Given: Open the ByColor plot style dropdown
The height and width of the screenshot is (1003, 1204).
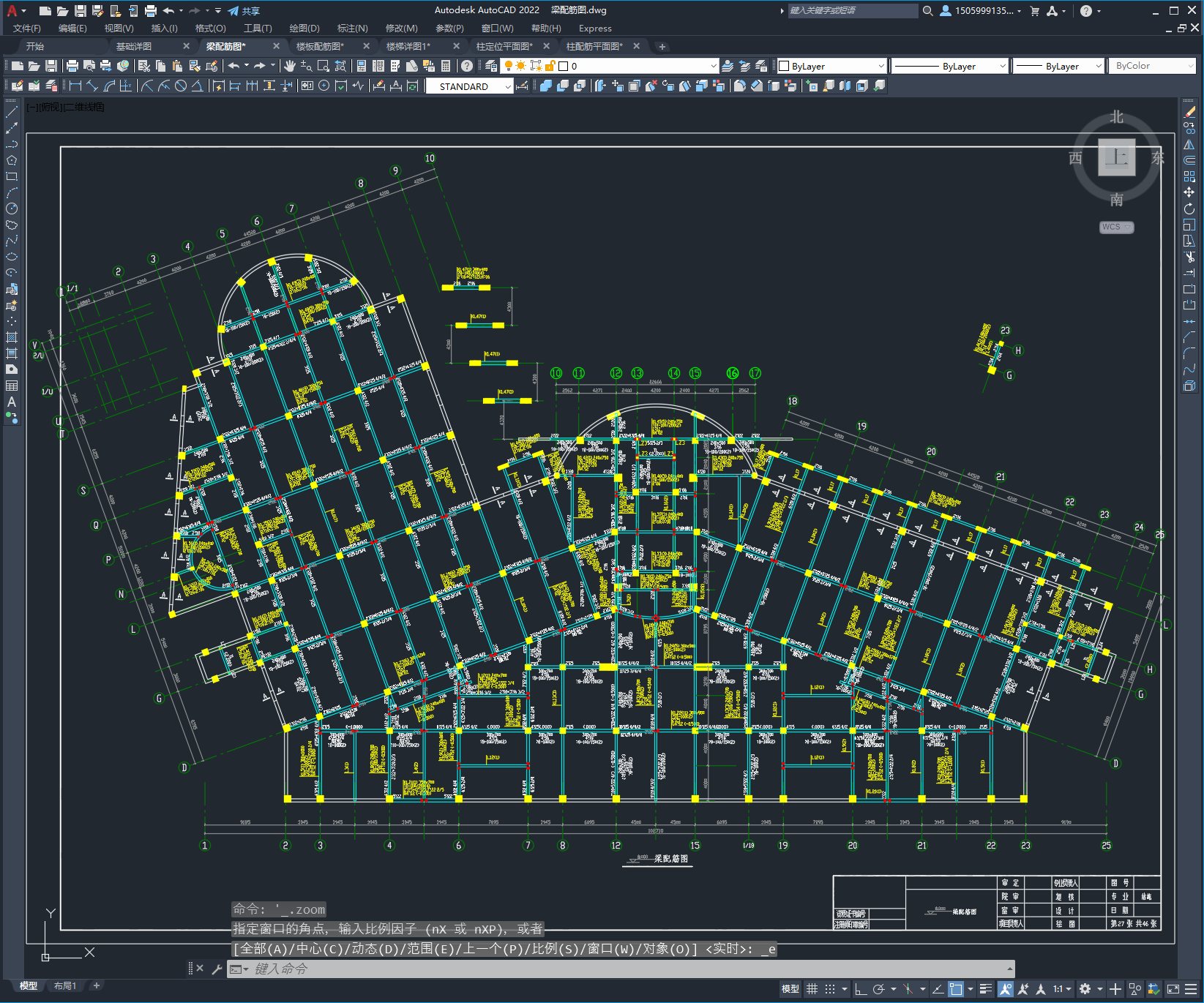Looking at the screenshot, I should (1152, 66).
